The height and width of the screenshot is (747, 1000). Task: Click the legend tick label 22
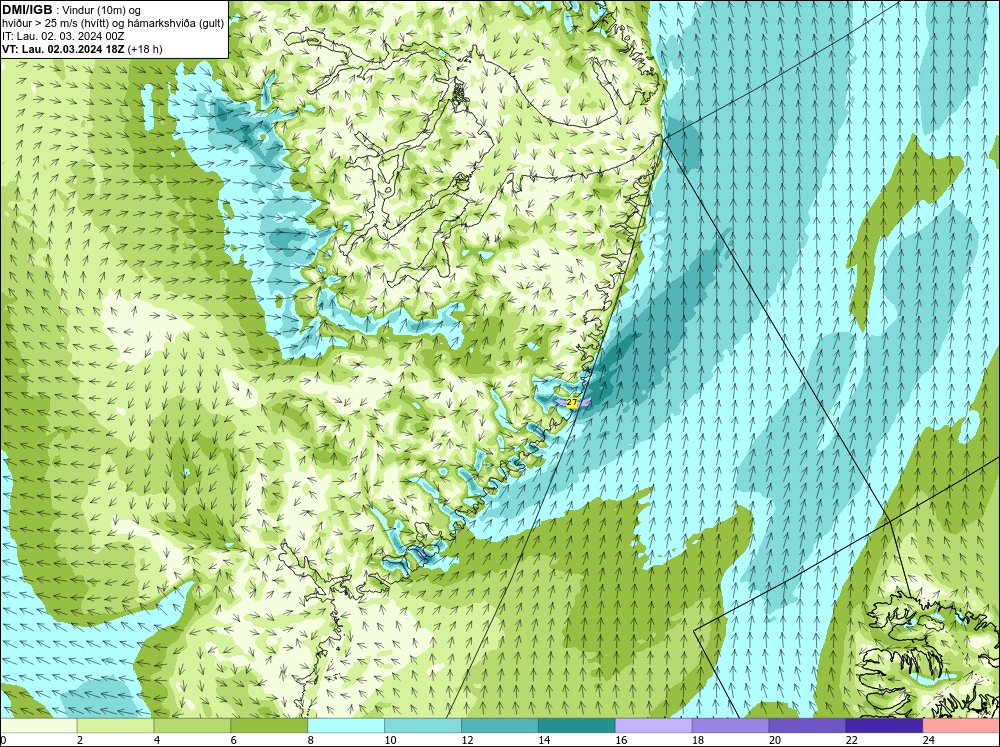[x=851, y=740]
